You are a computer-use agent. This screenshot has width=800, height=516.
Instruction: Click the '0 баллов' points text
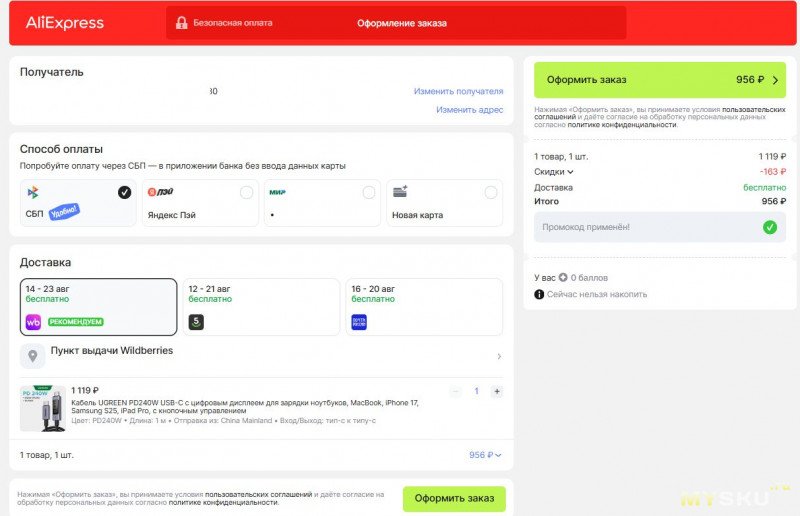589,278
